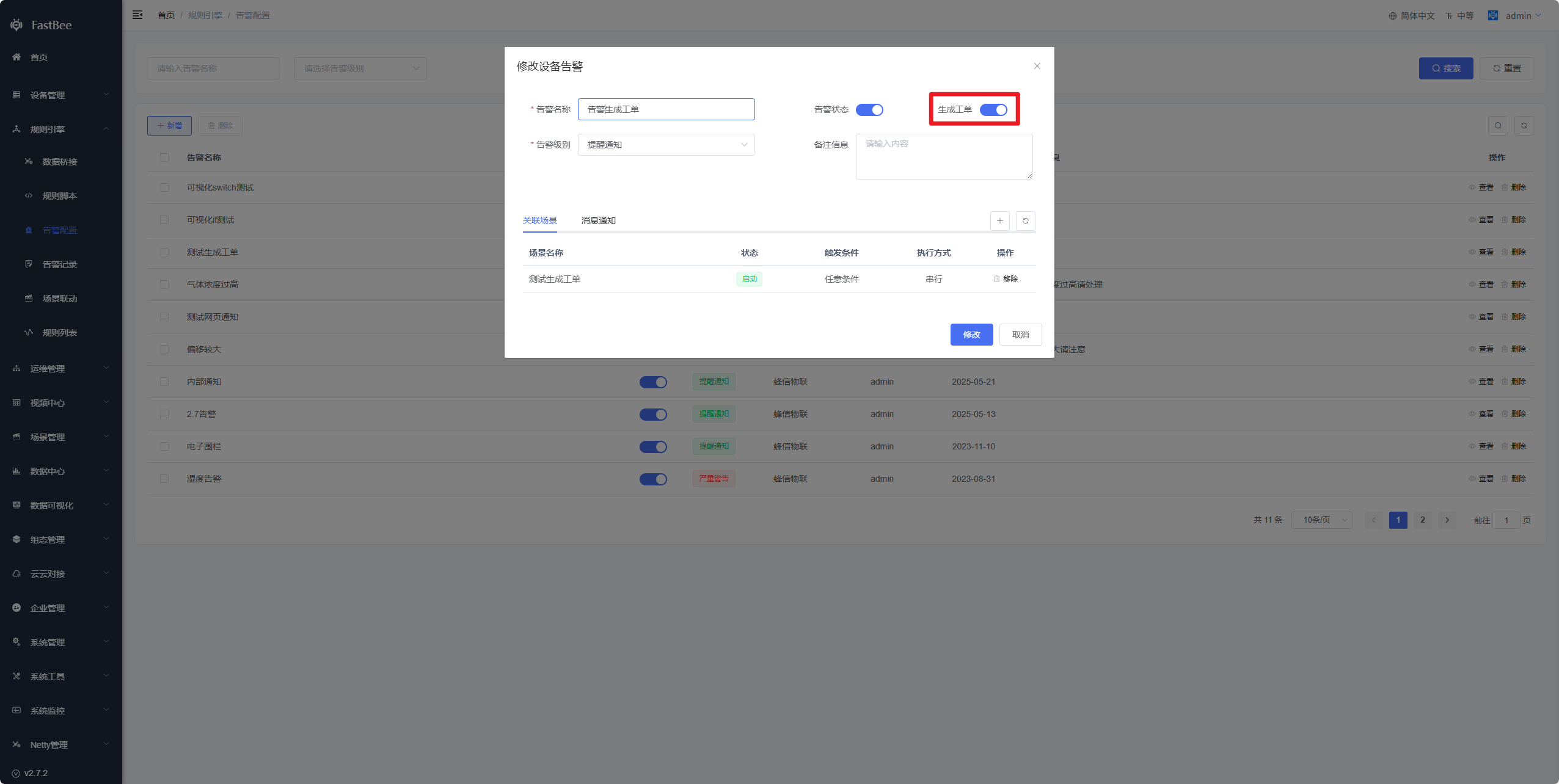Open 数据桥接 sidebar item

pyautogui.click(x=59, y=162)
